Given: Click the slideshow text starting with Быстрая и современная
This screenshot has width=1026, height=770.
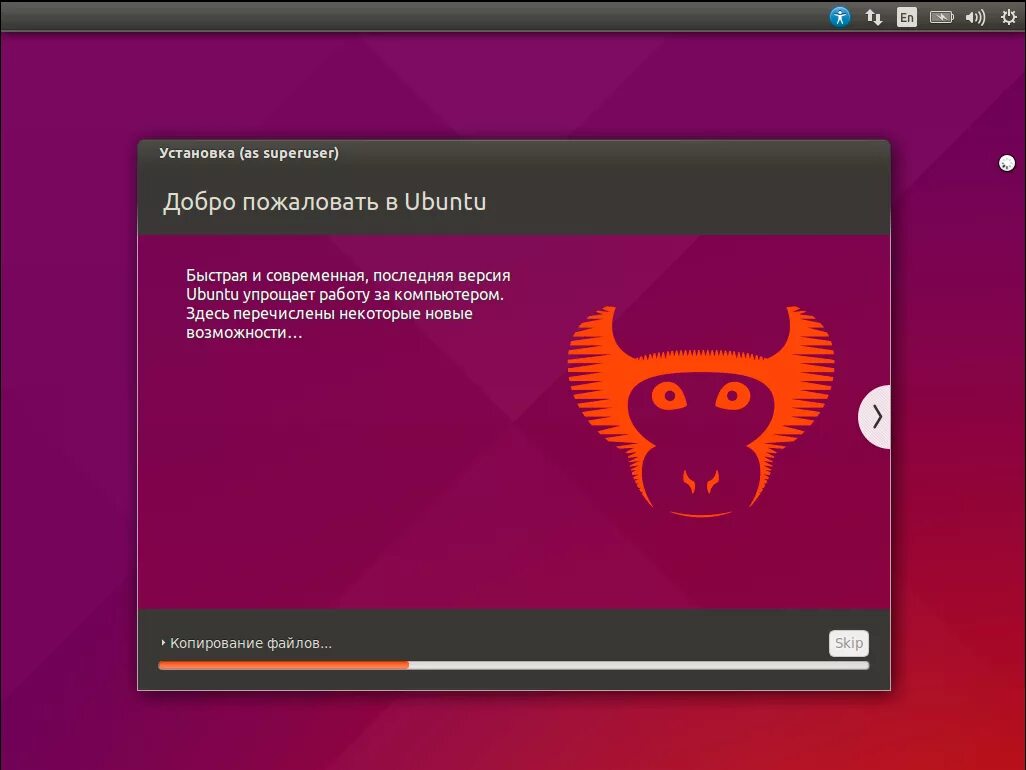Looking at the screenshot, I should click(x=348, y=304).
